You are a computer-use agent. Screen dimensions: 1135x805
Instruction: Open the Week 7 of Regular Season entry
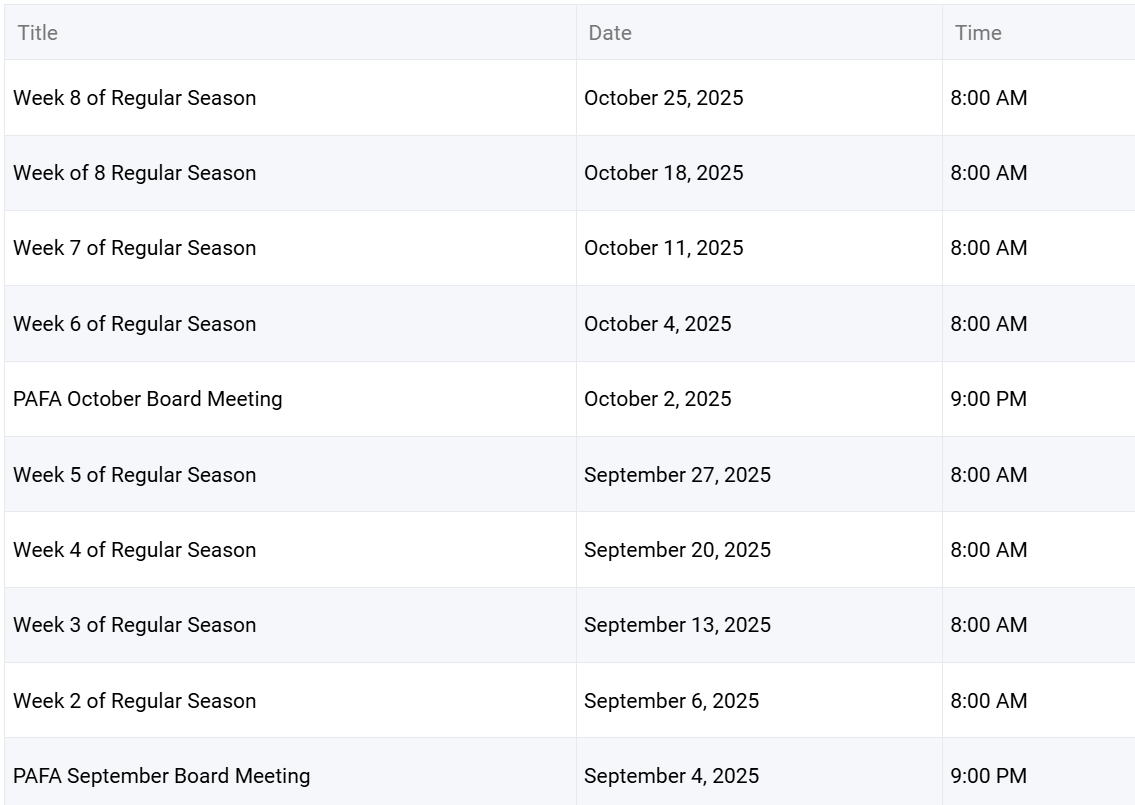[x=135, y=248]
